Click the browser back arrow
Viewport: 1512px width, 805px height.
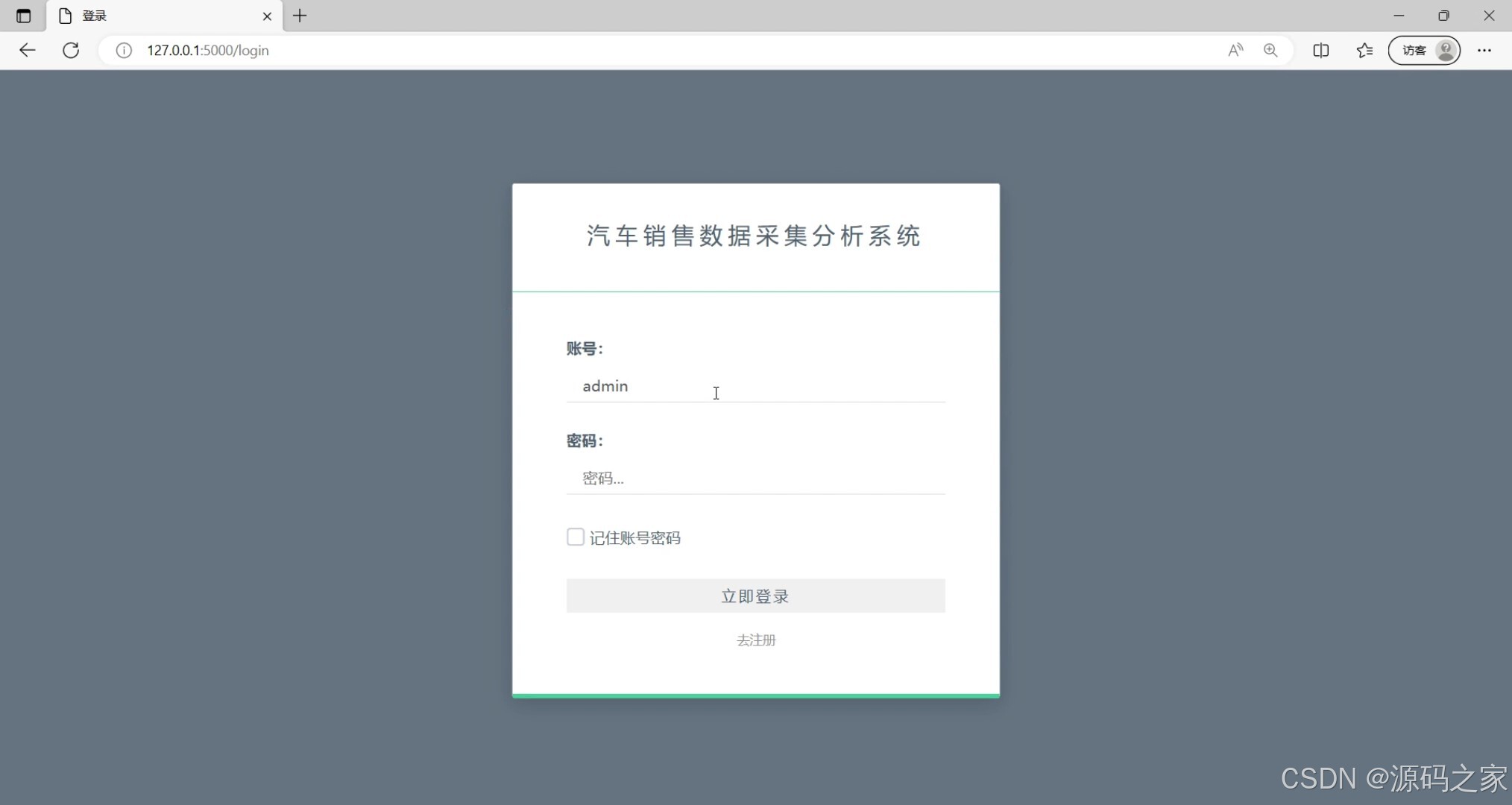(x=28, y=50)
